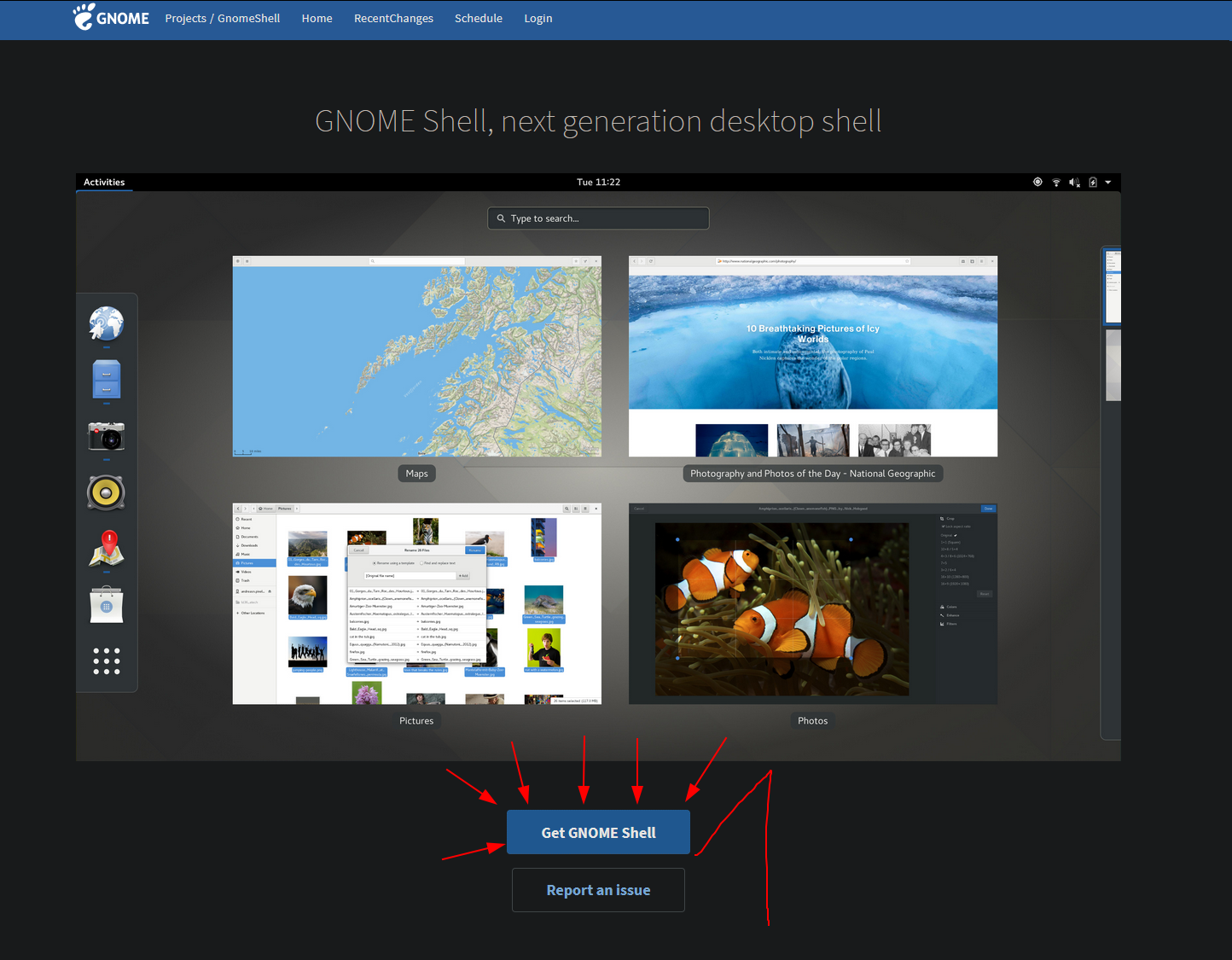Open the Schedule page link
Viewport: 1232px width, 960px height.
(x=478, y=18)
